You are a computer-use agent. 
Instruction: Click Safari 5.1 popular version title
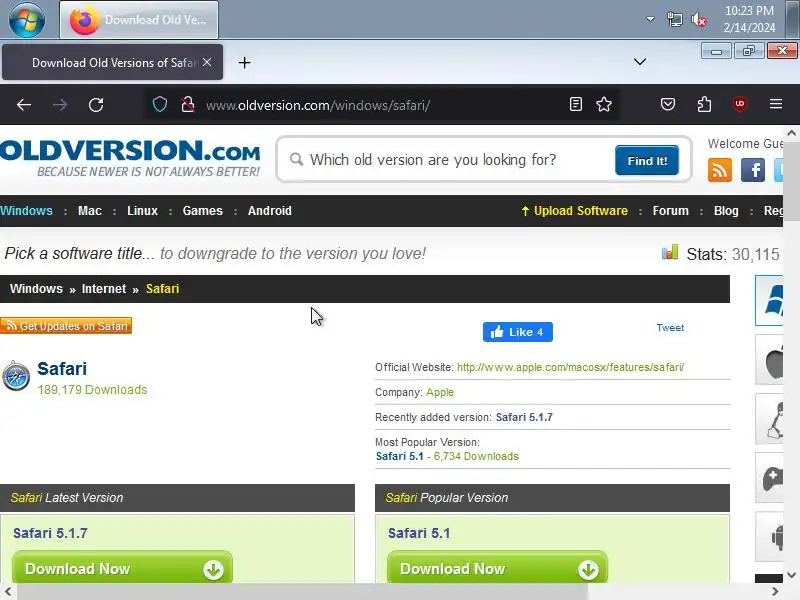(419, 533)
